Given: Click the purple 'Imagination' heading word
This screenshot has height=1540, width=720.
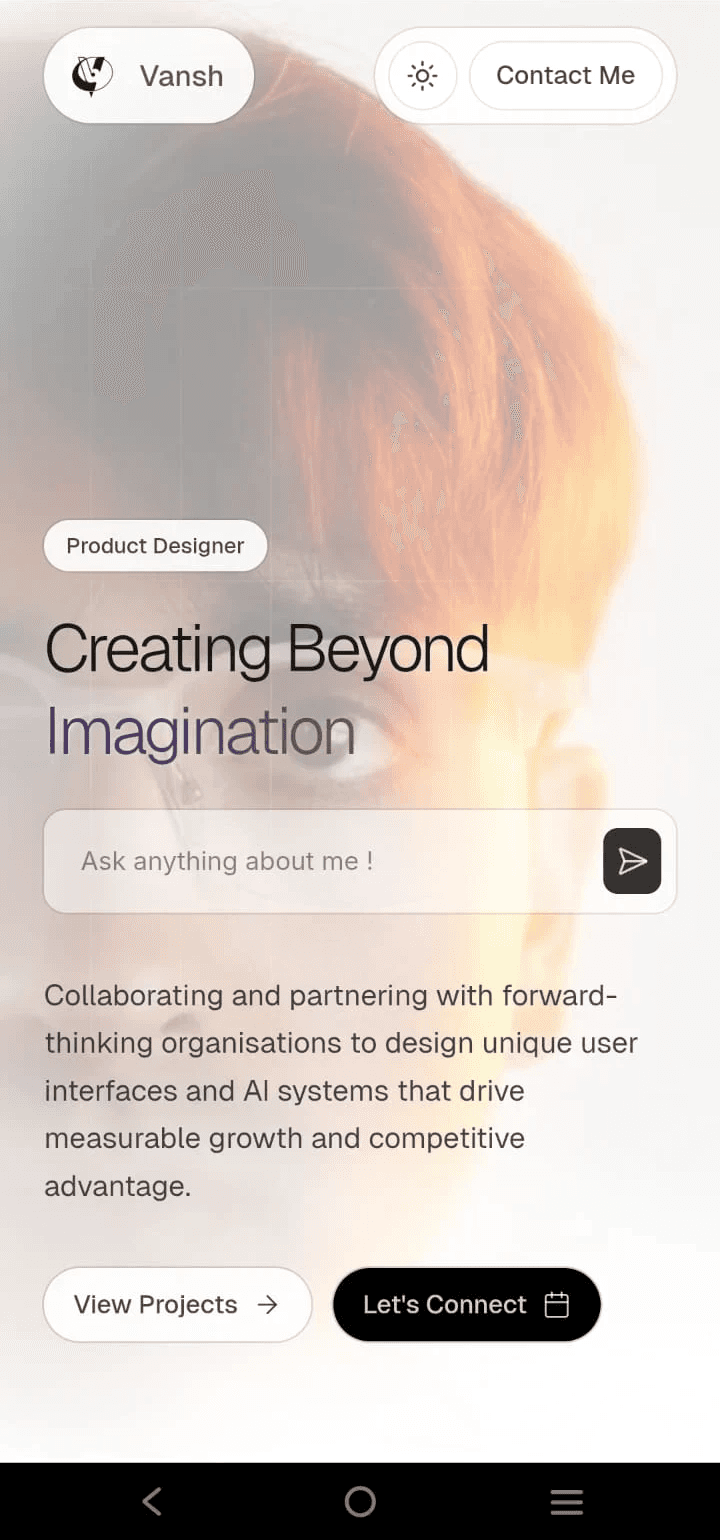Looking at the screenshot, I should coord(200,733).
